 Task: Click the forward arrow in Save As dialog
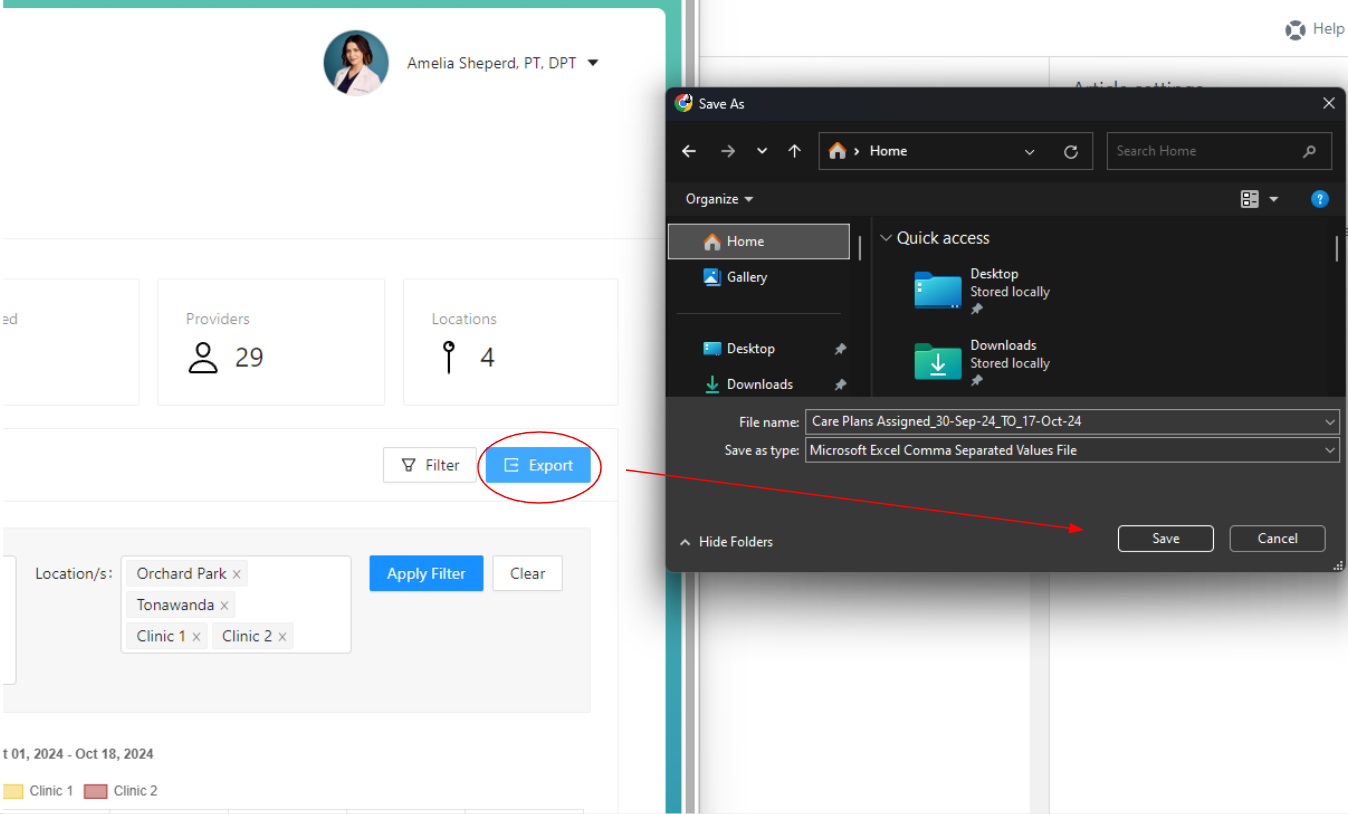727,151
